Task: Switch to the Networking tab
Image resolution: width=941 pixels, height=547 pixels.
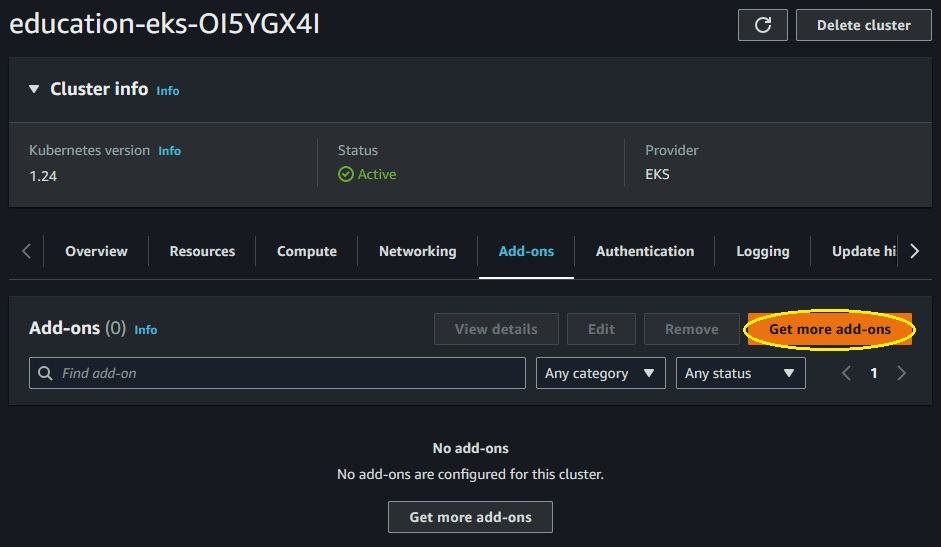Action: 418,251
